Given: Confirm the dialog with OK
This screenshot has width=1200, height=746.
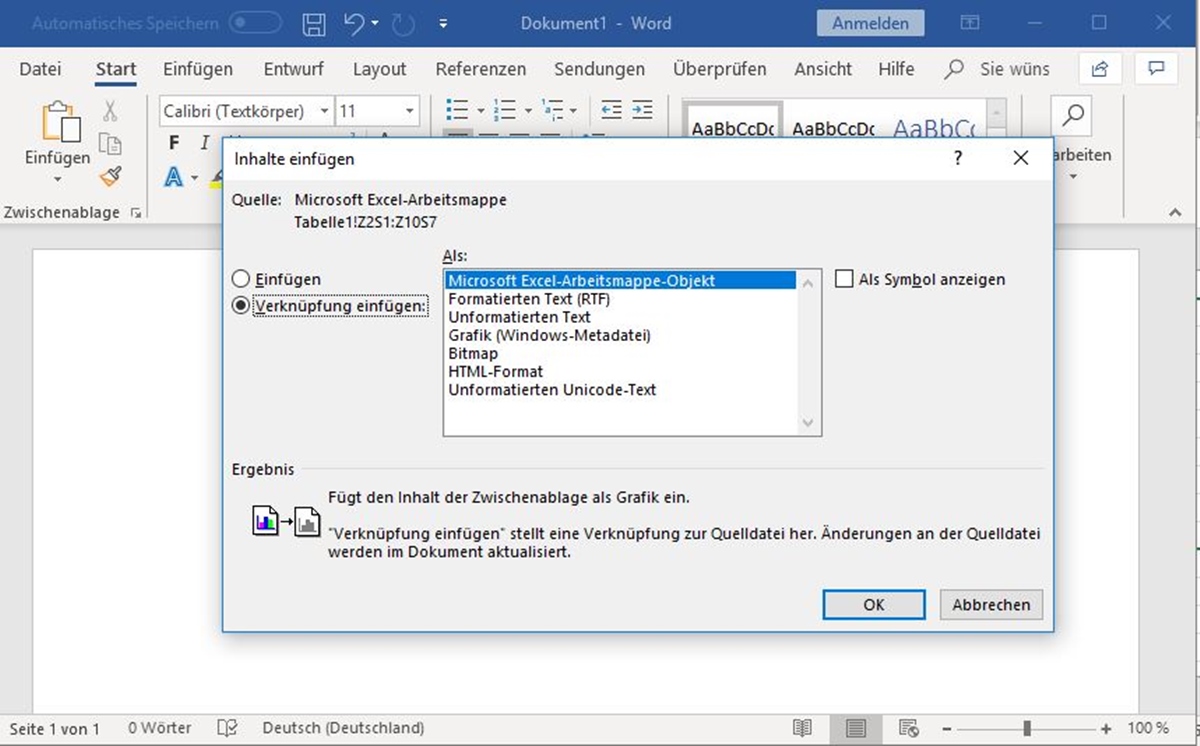Looking at the screenshot, I should click(x=873, y=604).
